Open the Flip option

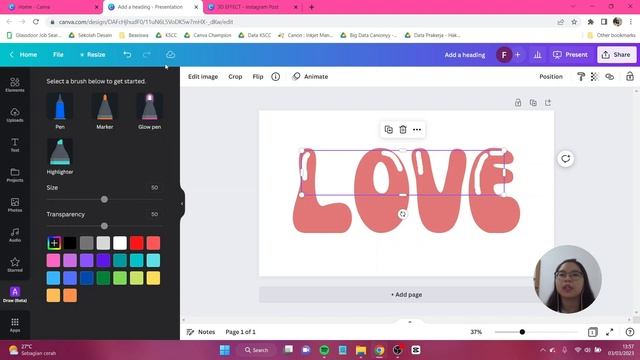pyautogui.click(x=258, y=76)
